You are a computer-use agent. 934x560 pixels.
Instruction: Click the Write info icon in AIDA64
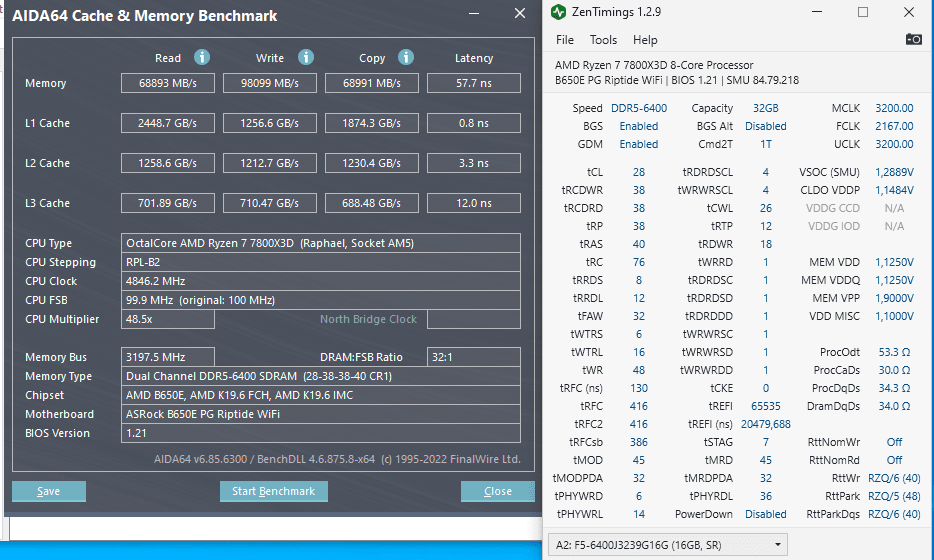pos(306,57)
